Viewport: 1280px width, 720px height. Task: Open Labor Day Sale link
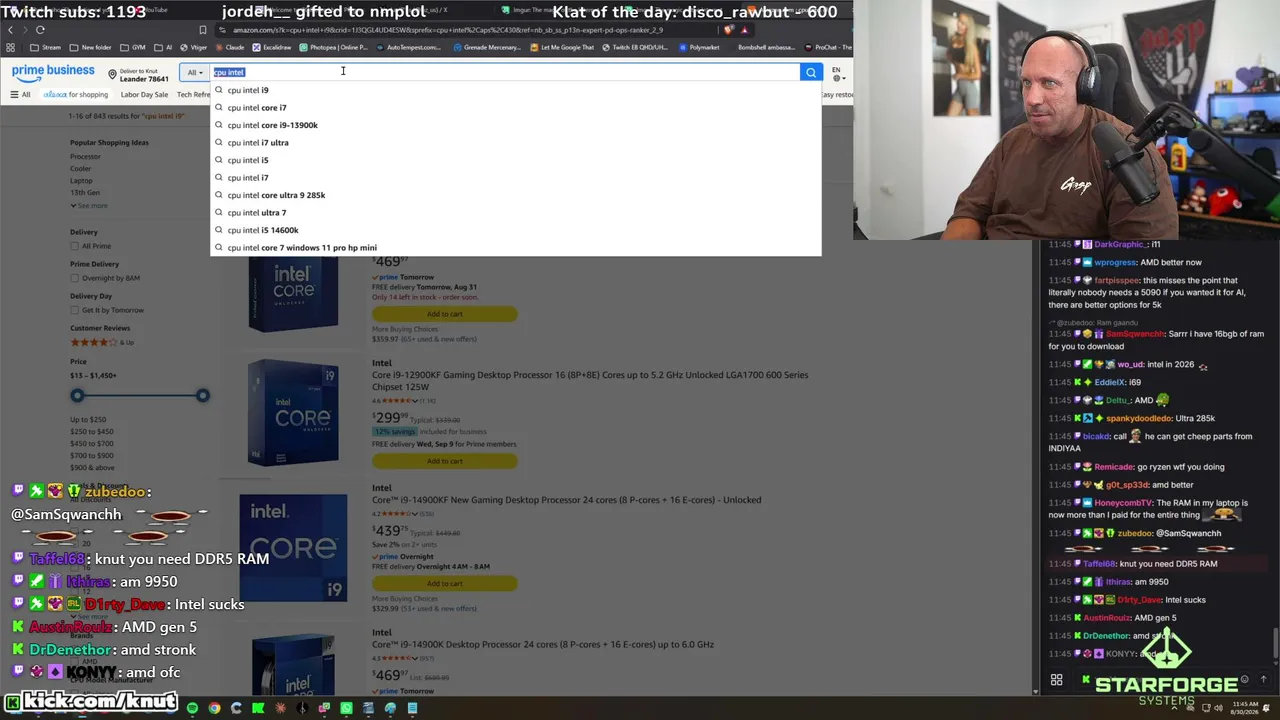(x=144, y=95)
